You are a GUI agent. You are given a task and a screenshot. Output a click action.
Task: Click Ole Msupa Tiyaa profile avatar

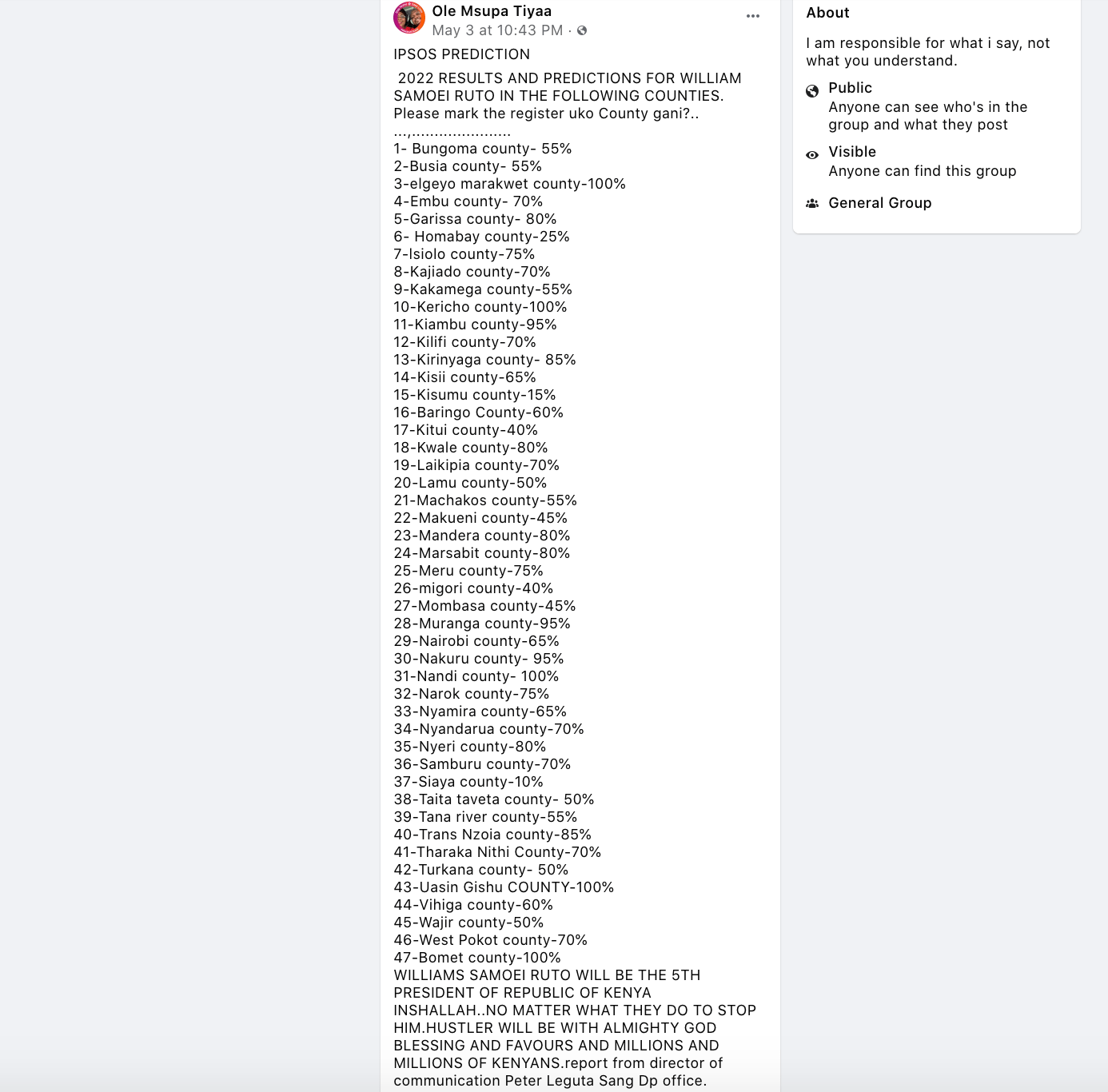click(x=409, y=18)
